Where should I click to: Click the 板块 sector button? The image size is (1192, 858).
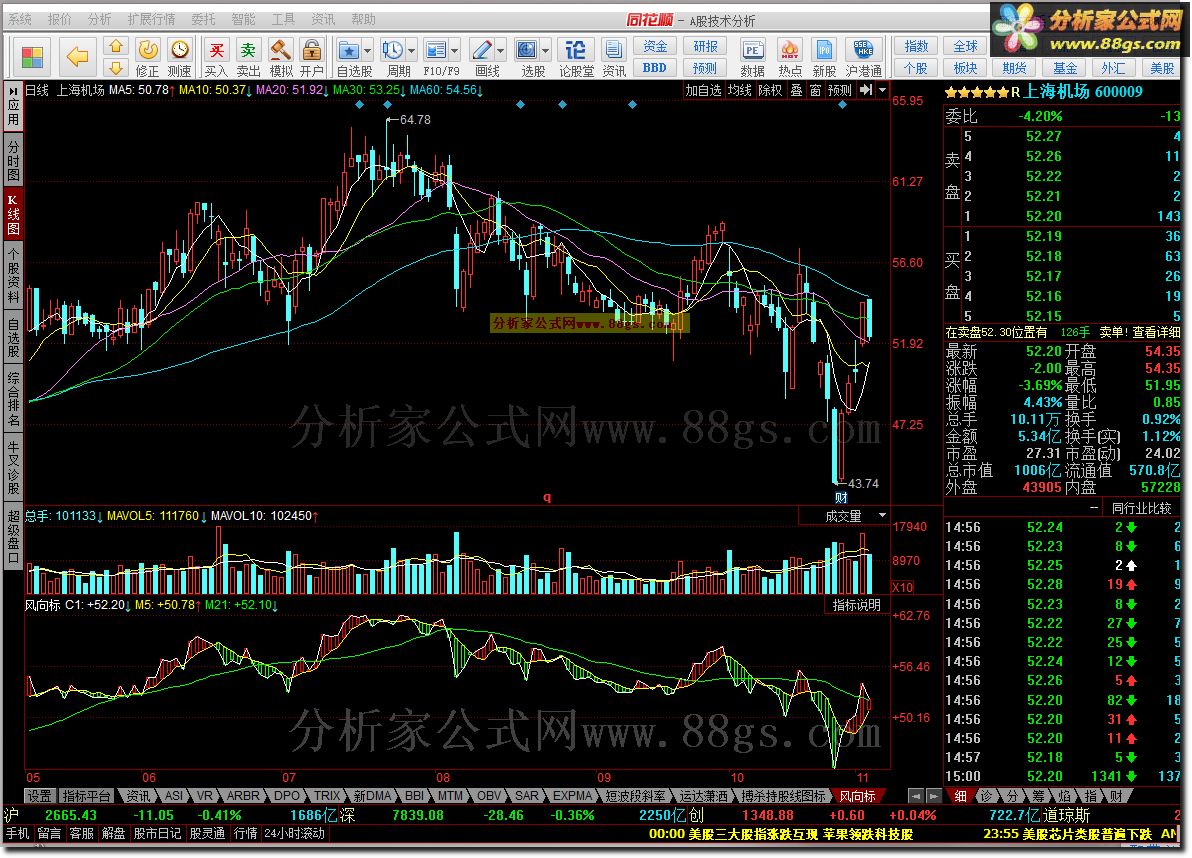(965, 68)
